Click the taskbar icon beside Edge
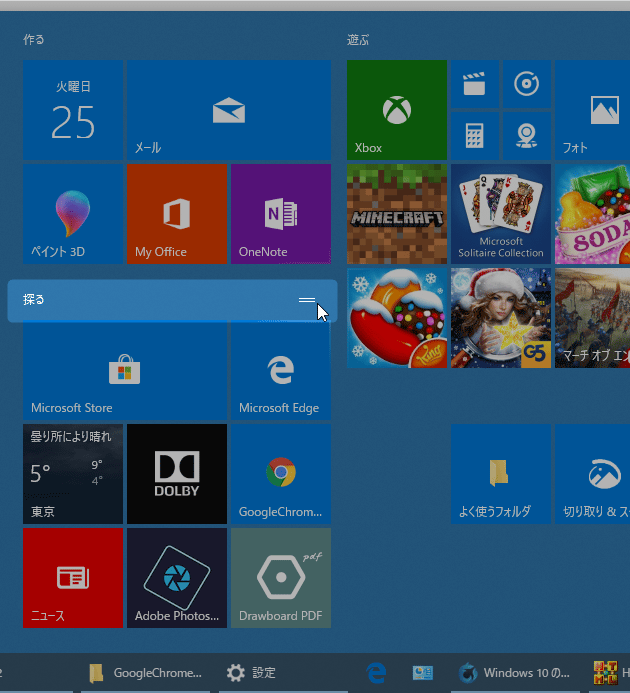This screenshot has height=693, width=630. point(423,673)
